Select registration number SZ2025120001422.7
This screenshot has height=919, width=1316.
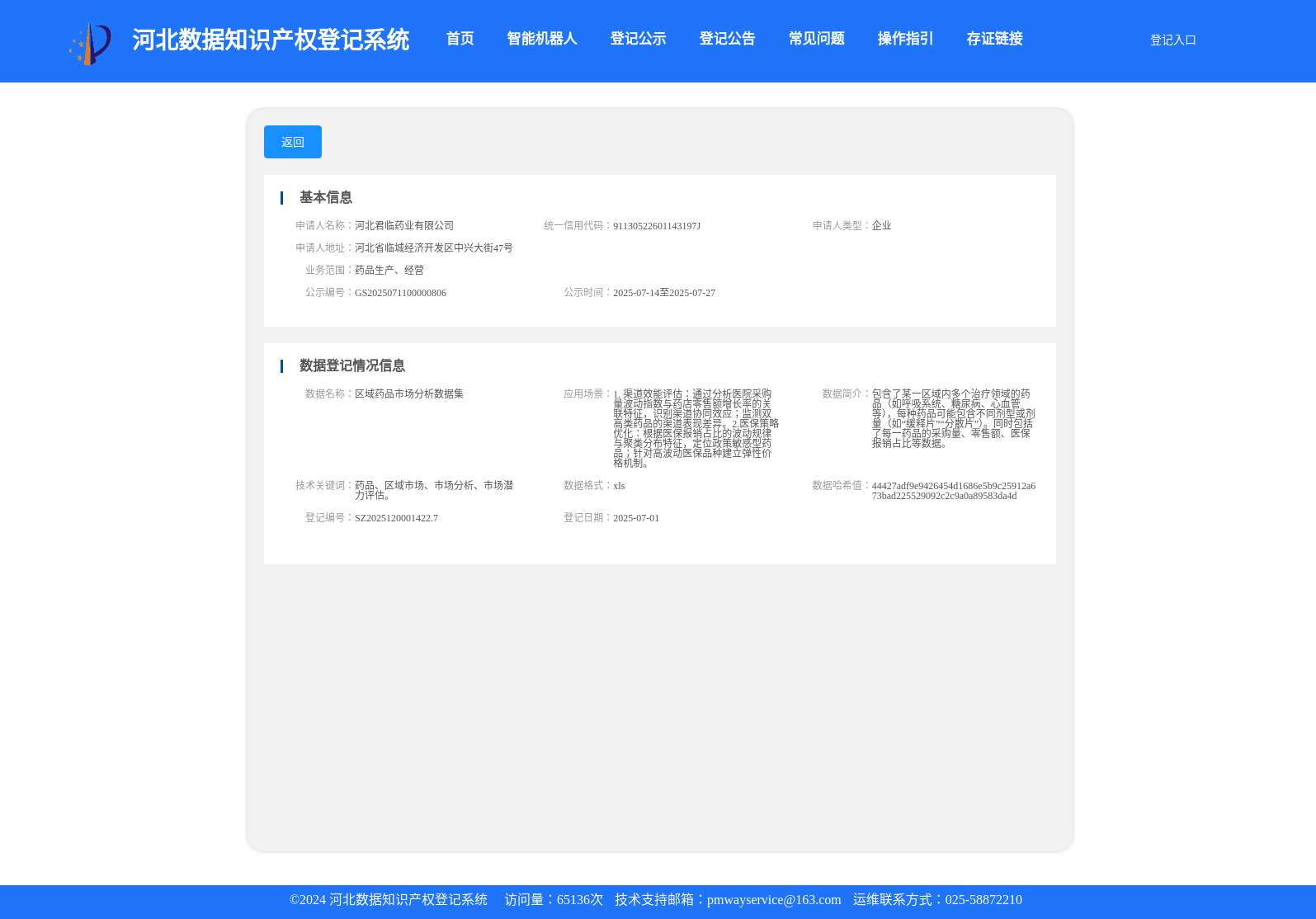396,518
